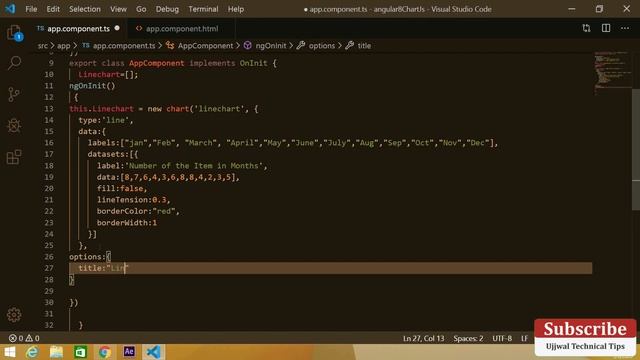Click the app folder breadcrumb
The image size is (640, 360).
(63, 46)
